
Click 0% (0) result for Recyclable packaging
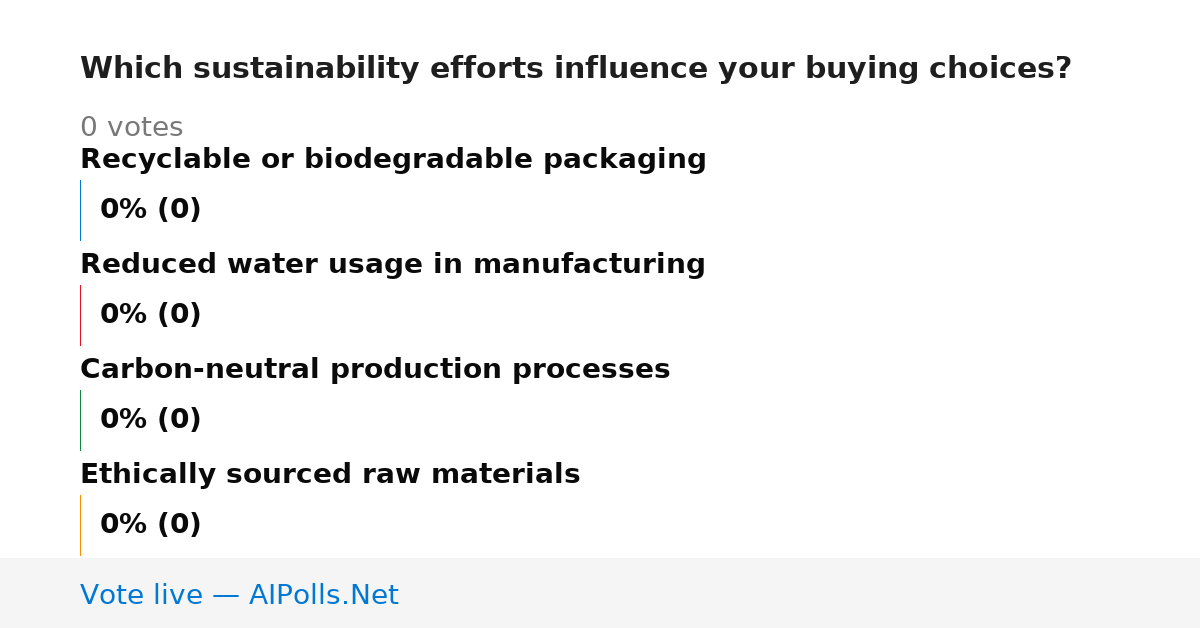[x=151, y=210]
